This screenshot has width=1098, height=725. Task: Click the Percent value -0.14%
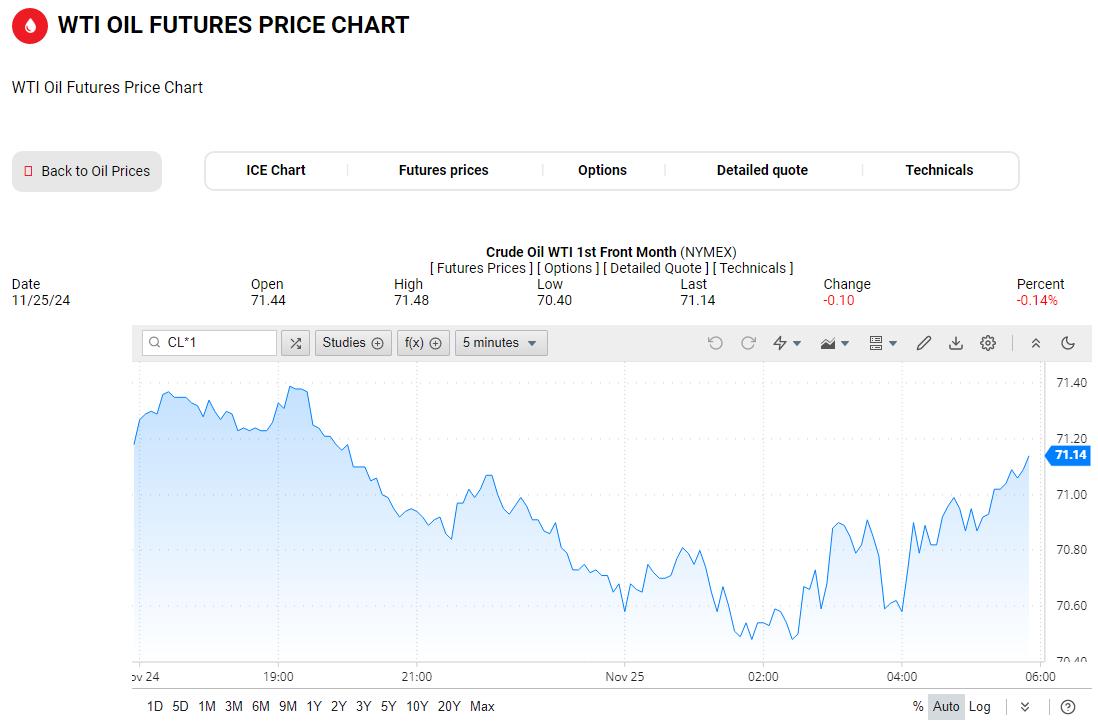point(1037,301)
